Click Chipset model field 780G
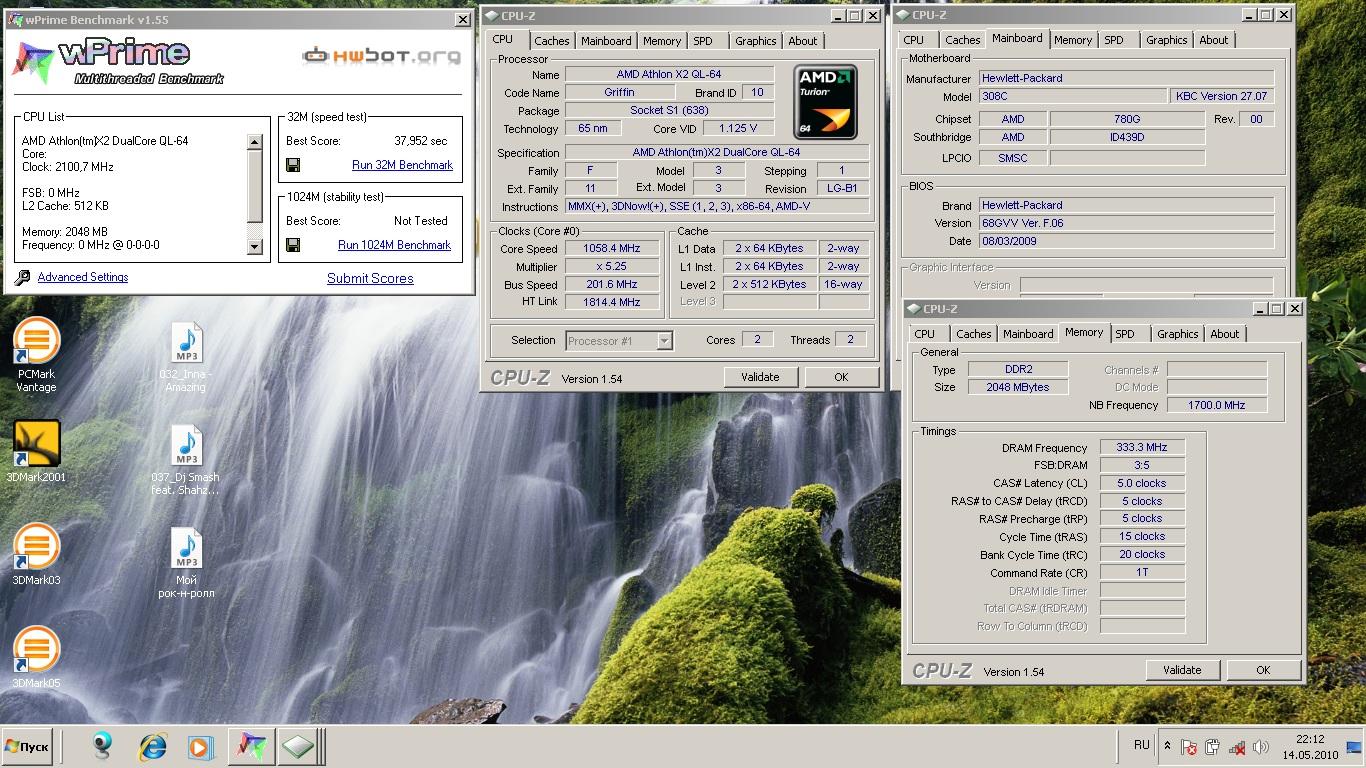The image size is (1366, 768). (1127, 119)
